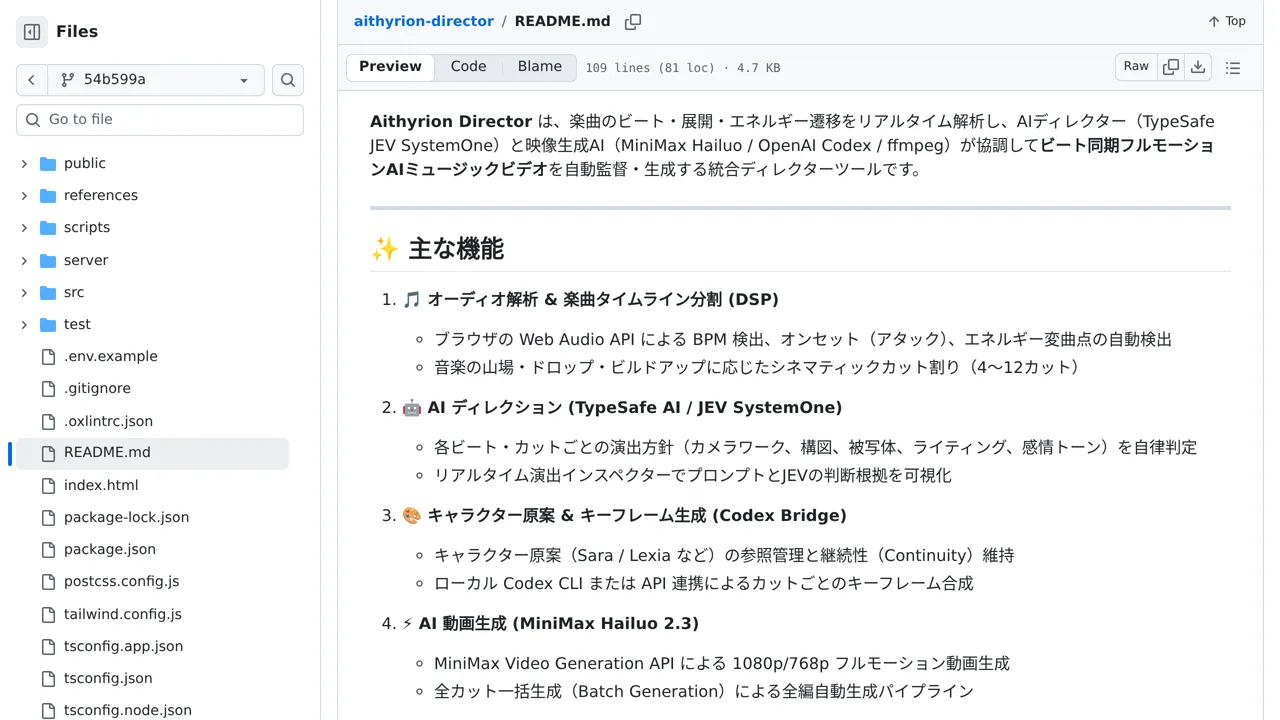Open the public folder
The image size is (1280, 720).
coord(85,164)
